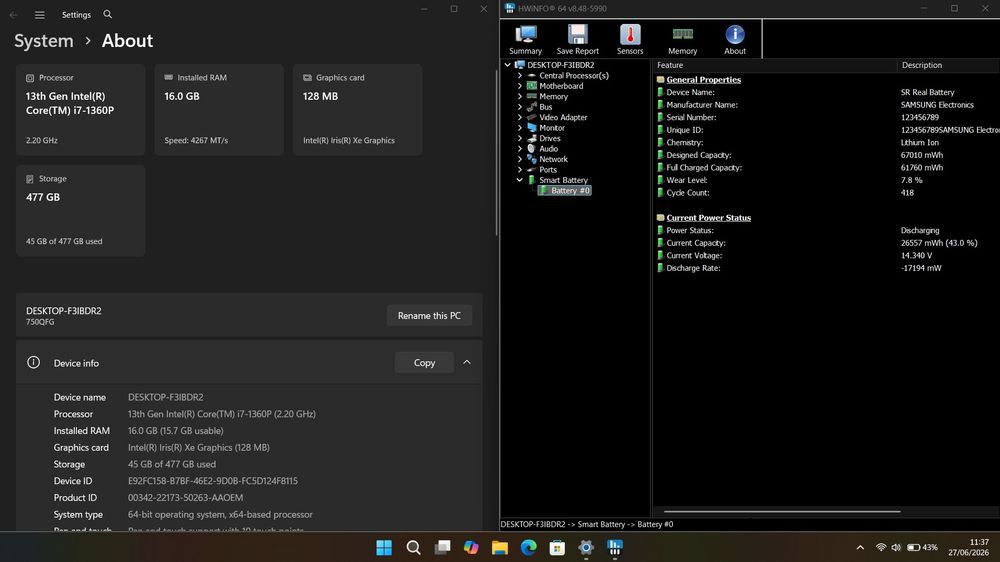Select the Battery #0 tree item
Image resolution: width=1000 pixels, height=562 pixels.
coord(565,191)
